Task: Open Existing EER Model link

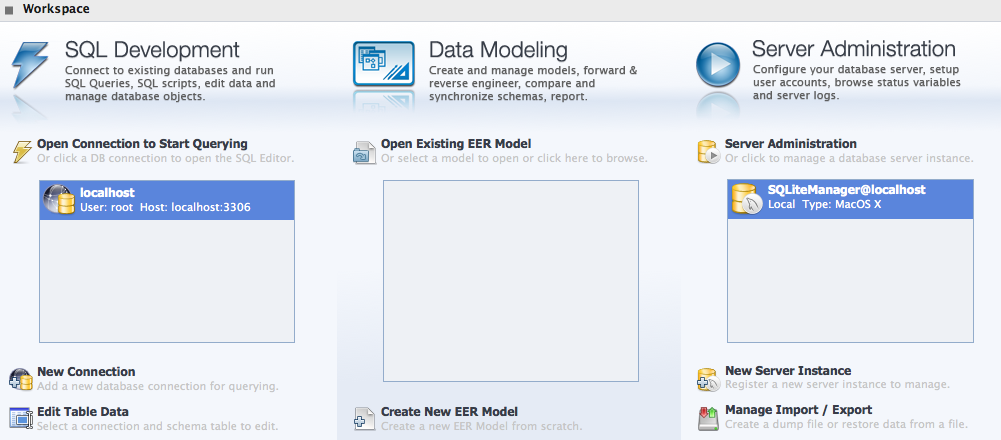Action: pos(456,144)
